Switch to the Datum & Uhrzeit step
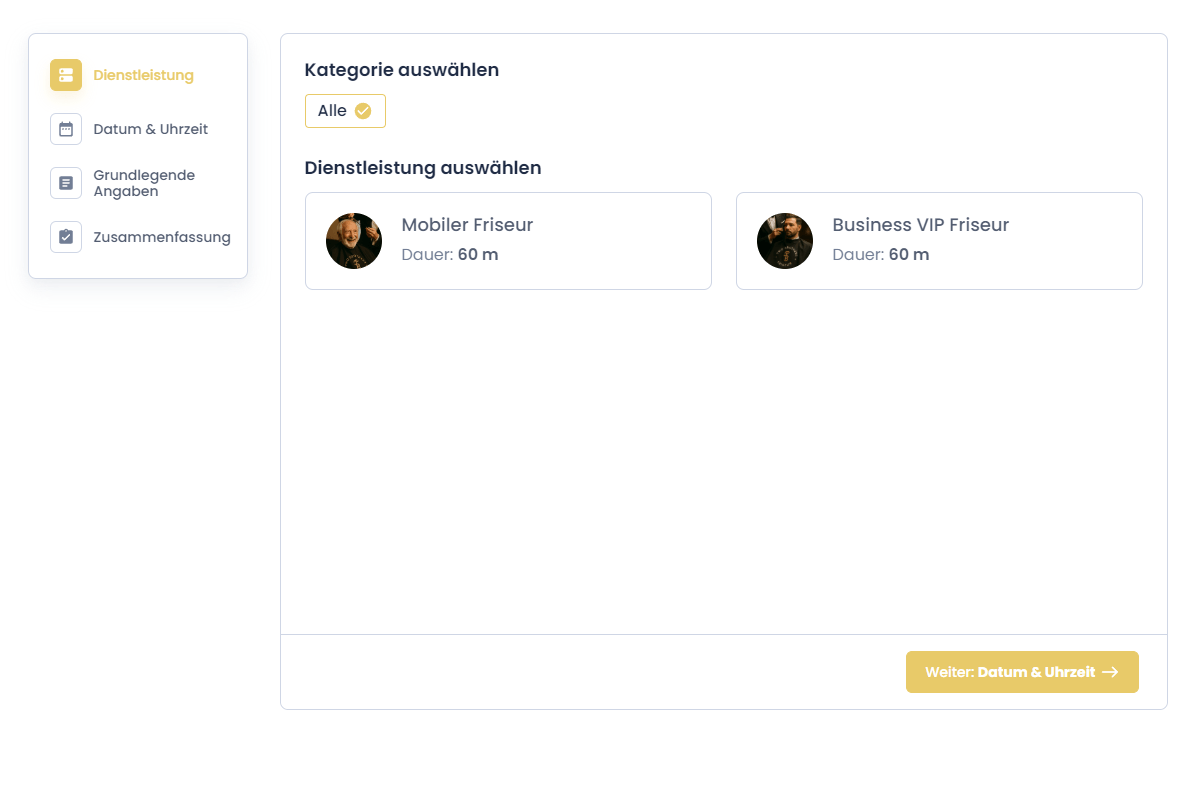The image size is (1204, 788). click(150, 129)
